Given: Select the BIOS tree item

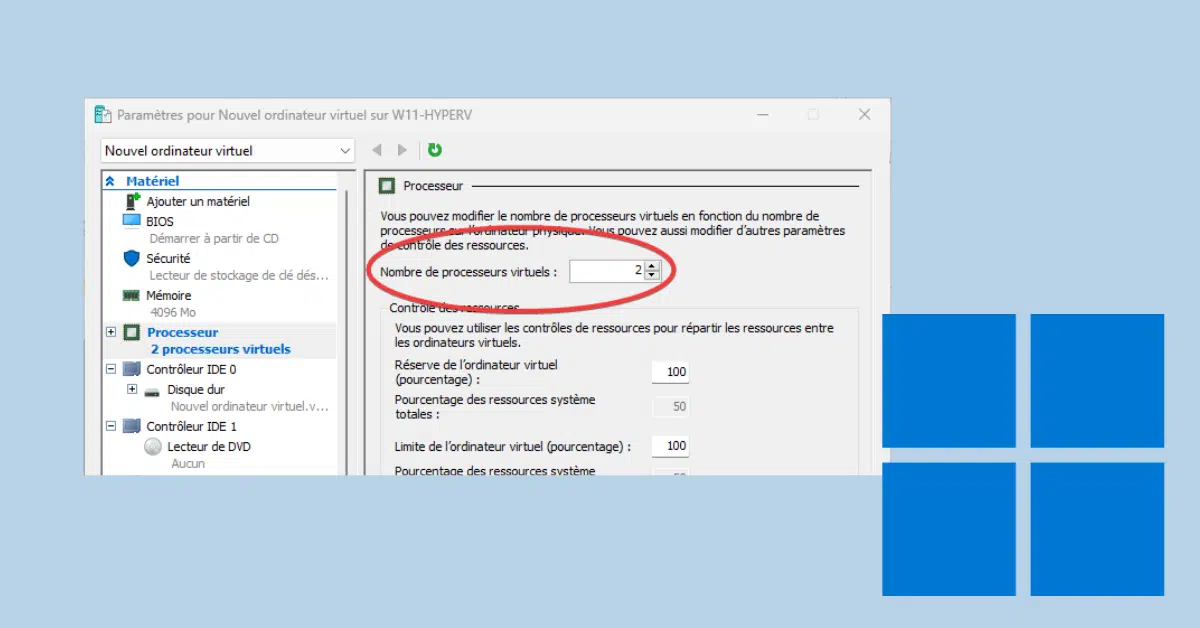Looking at the screenshot, I should [159, 221].
